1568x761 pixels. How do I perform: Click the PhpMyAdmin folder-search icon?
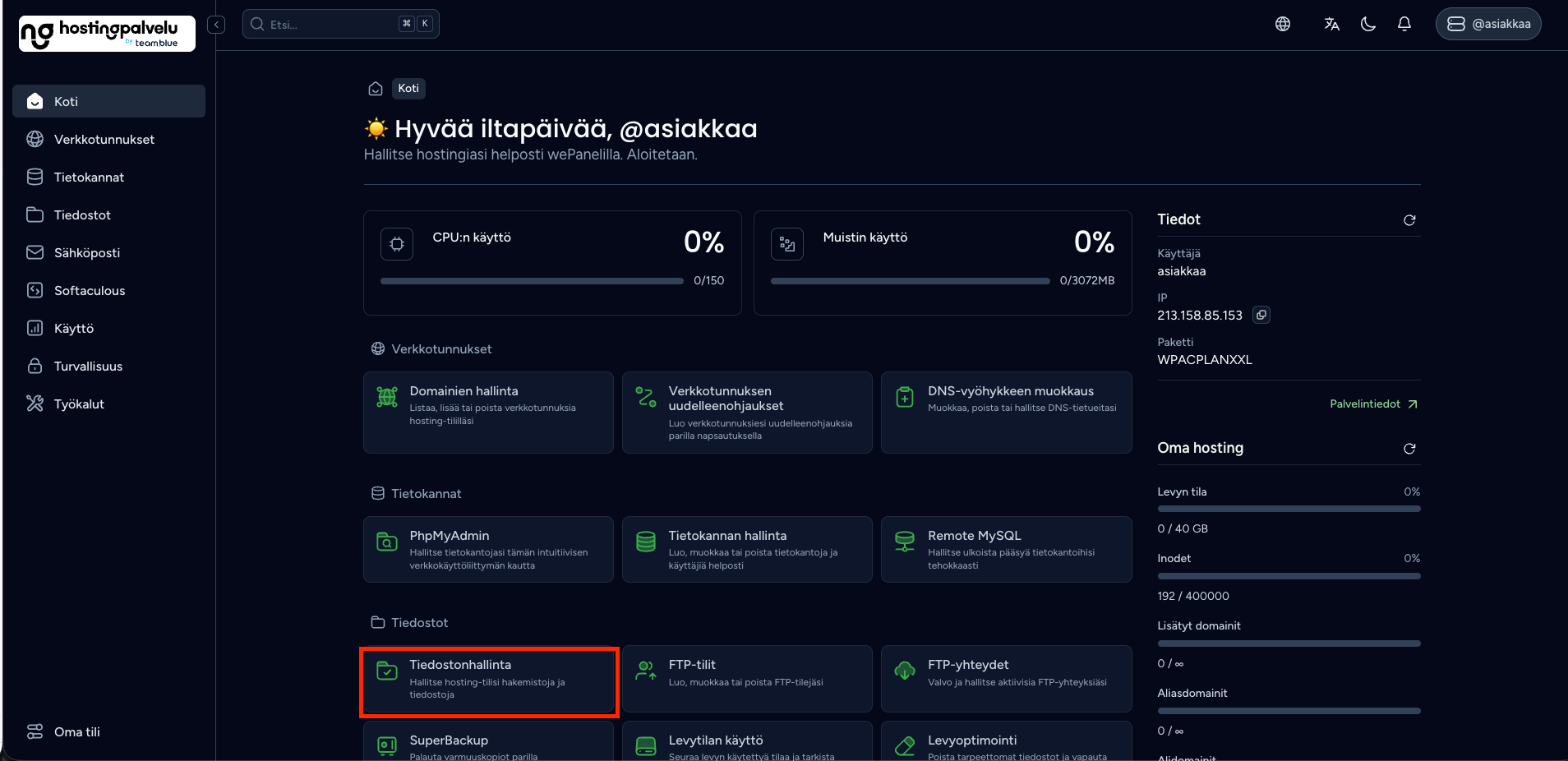click(x=387, y=542)
